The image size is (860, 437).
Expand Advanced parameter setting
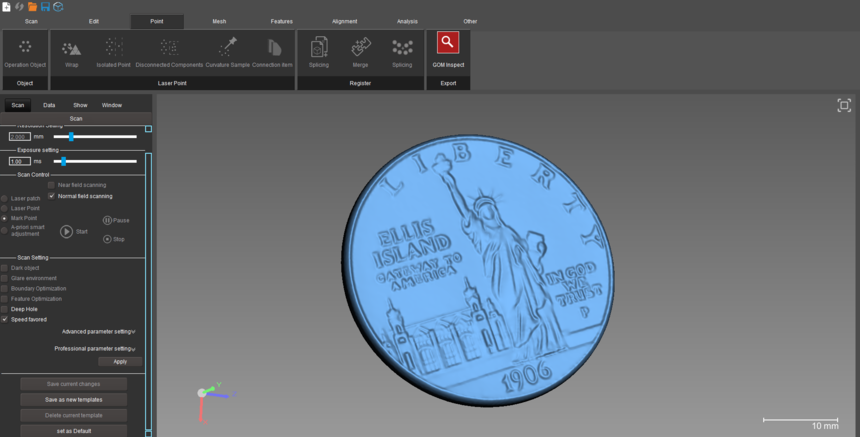click(x=99, y=332)
